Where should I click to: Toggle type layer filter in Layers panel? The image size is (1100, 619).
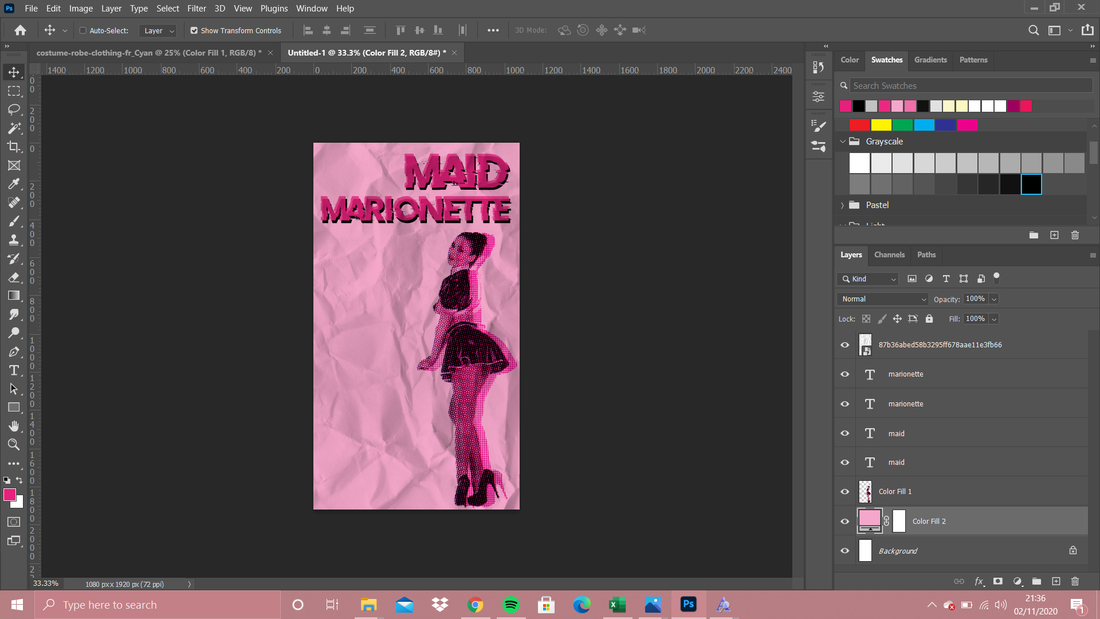click(946, 279)
